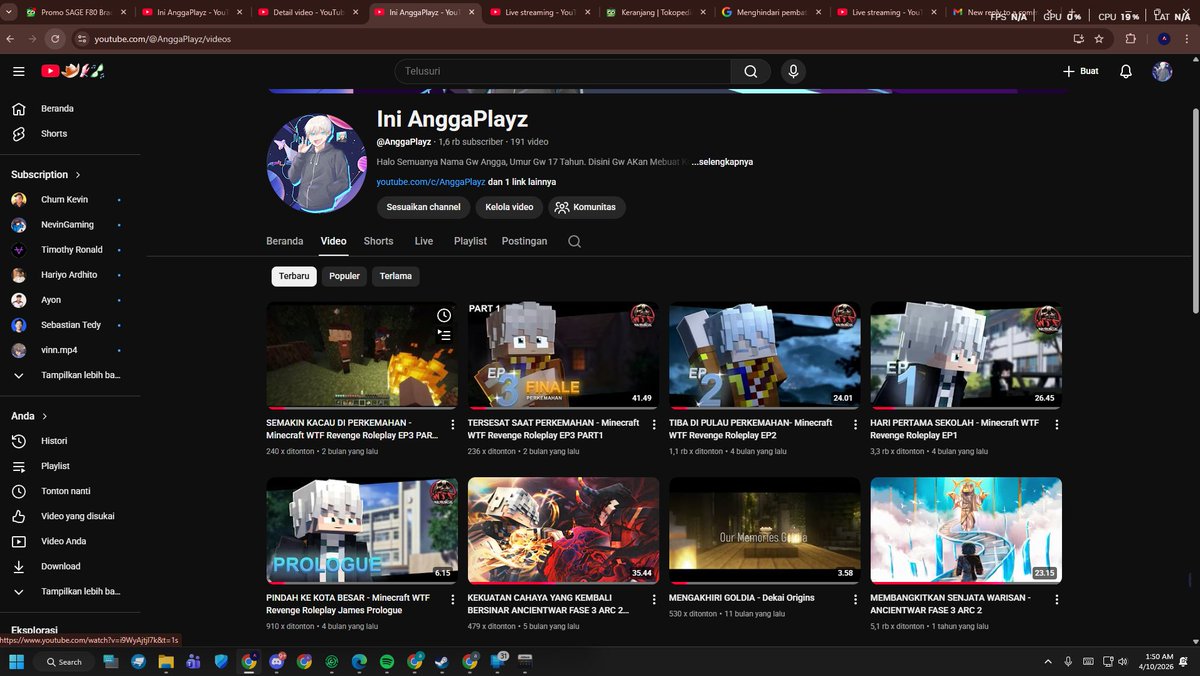Add first video to queue icon
The height and width of the screenshot is (676, 1200).
pyautogui.click(x=444, y=335)
